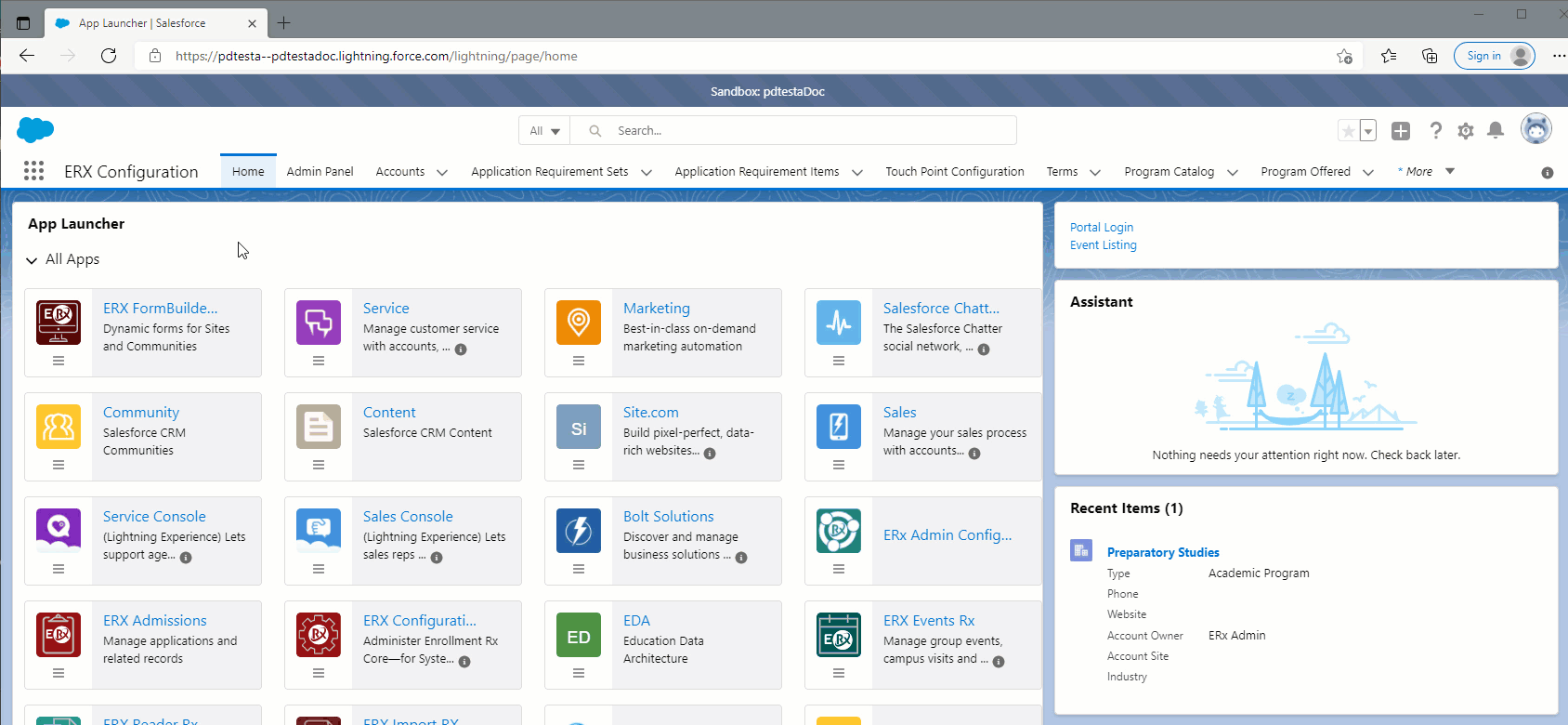Expand Application Requirement Sets dropdown chevron
The height and width of the screenshot is (725, 1568).
[x=647, y=172]
